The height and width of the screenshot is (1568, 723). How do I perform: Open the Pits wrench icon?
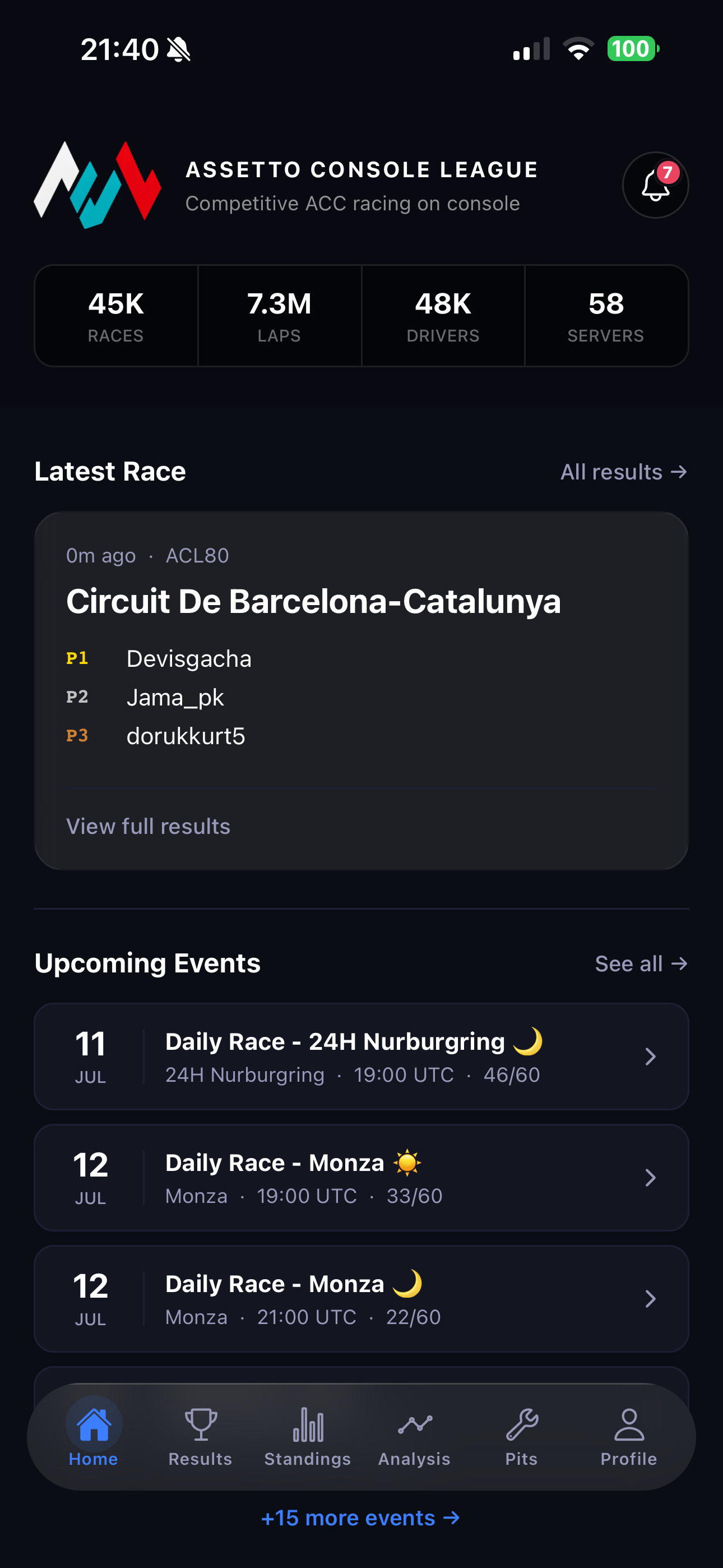click(x=522, y=1425)
